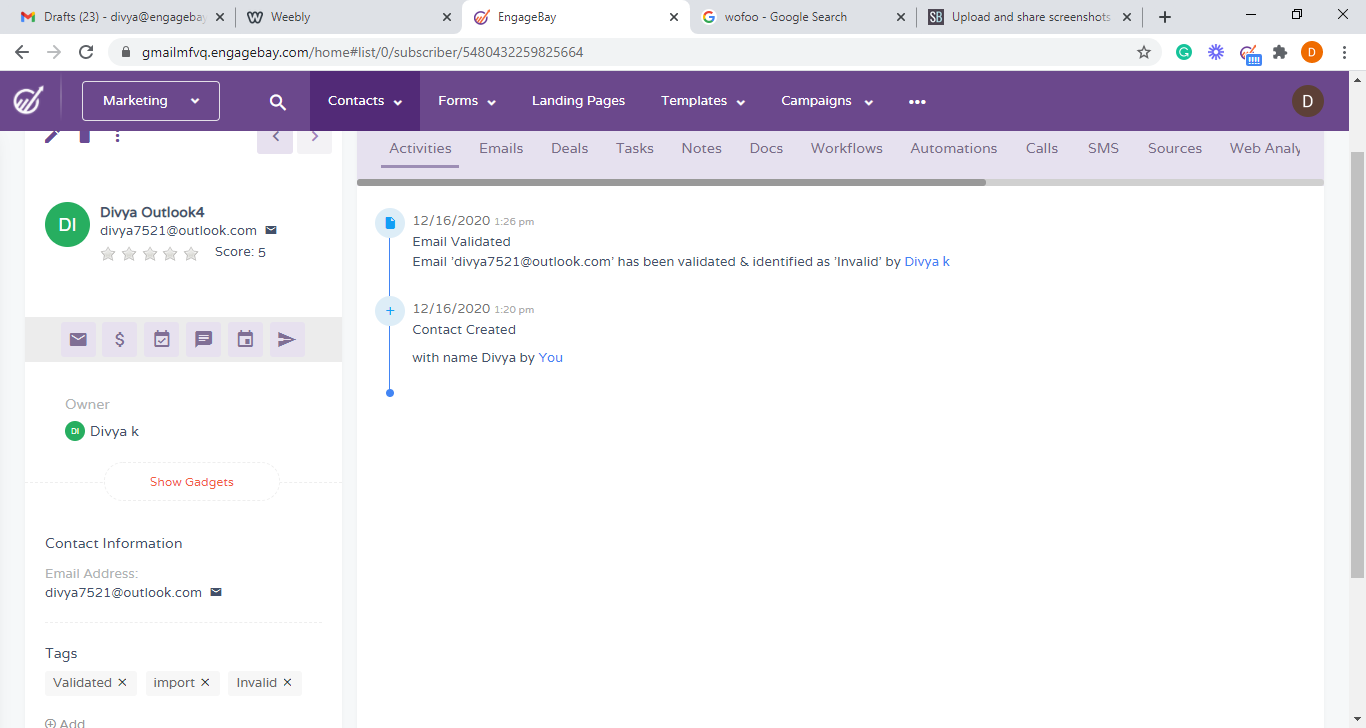Expand the Forms menu
Image resolution: width=1366 pixels, height=728 pixels.
(467, 101)
